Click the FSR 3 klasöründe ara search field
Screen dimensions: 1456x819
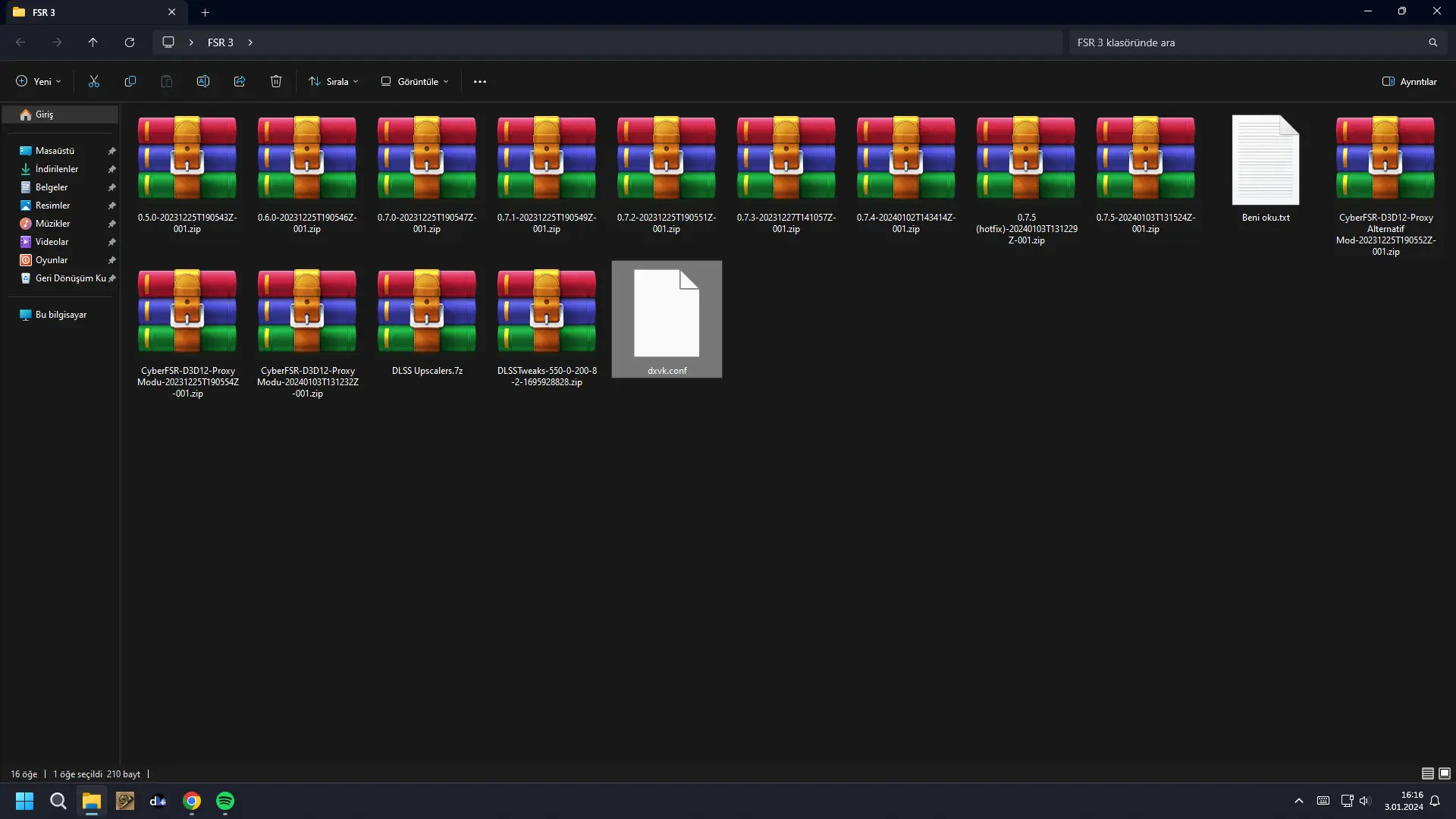[x=1257, y=42]
